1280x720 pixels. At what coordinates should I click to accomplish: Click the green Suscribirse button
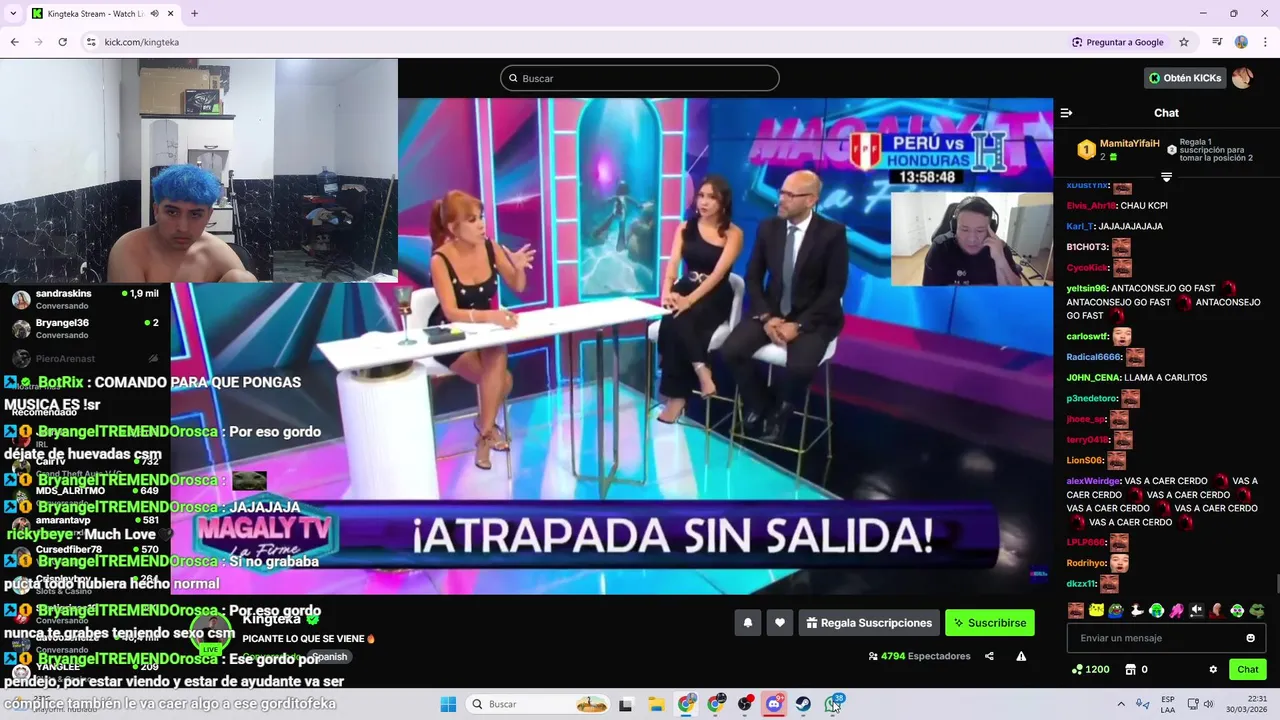(x=990, y=623)
